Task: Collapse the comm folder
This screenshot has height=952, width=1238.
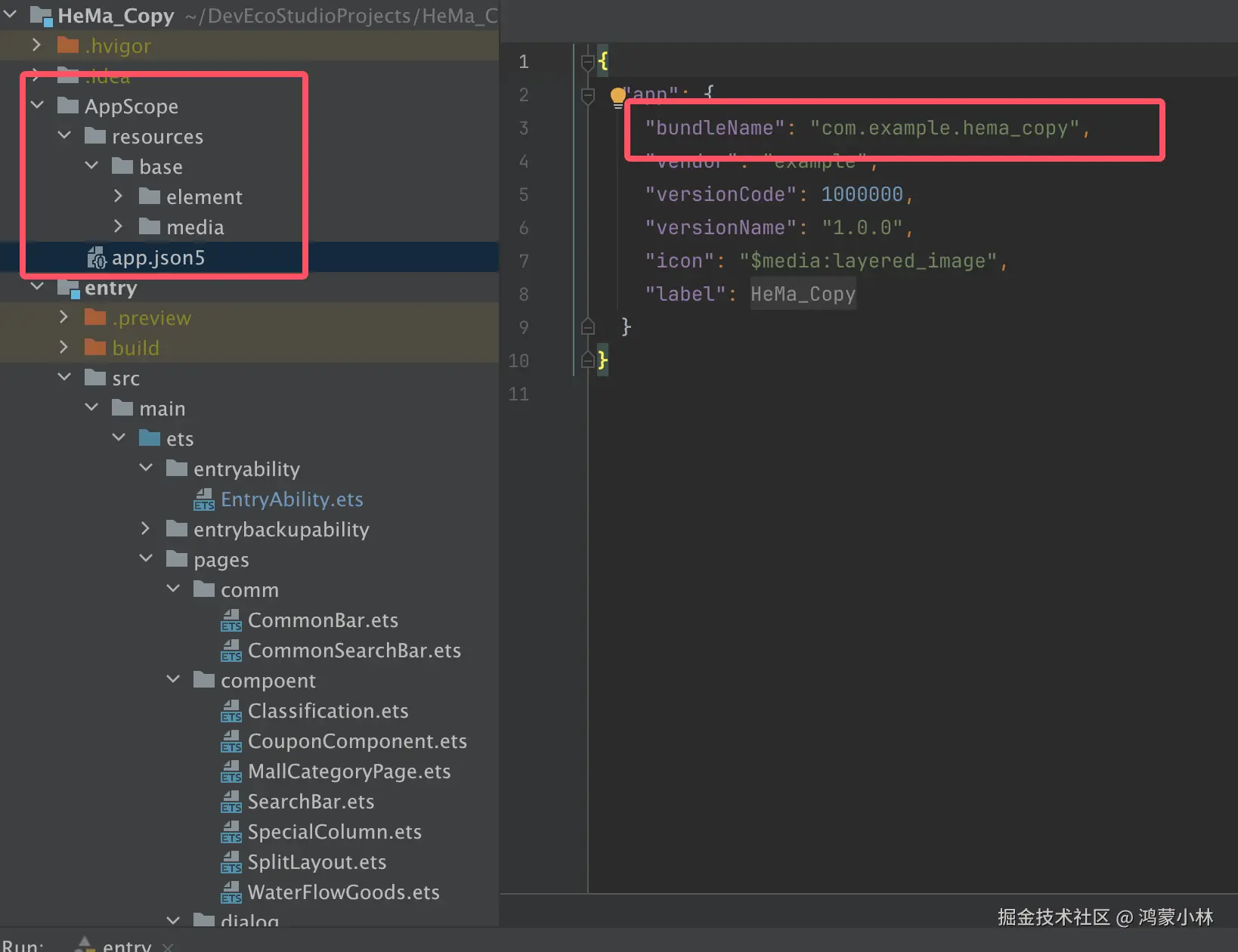Action: pos(173,589)
